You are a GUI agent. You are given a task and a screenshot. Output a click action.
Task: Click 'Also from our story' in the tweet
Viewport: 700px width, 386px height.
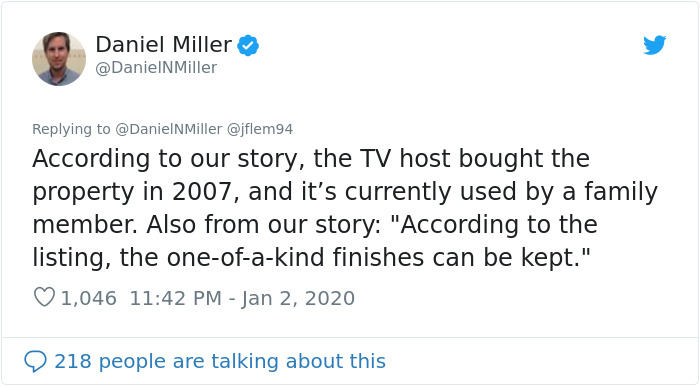point(263,225)
